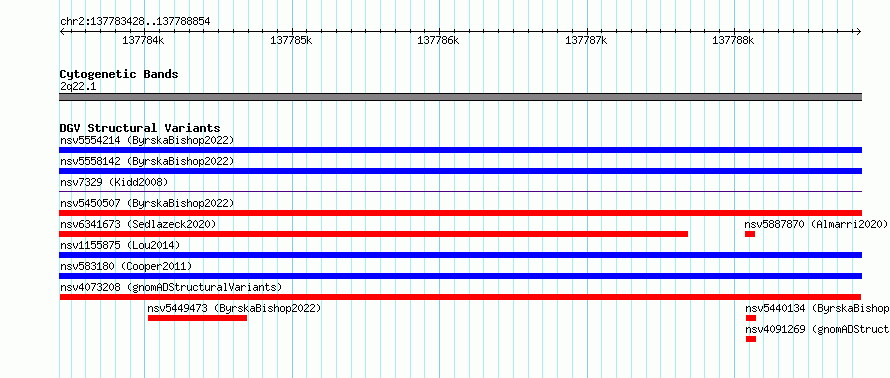Open variant nsv1155875 (Lou2014) label
The image size is (890, 378).
(x=120, y=245)
